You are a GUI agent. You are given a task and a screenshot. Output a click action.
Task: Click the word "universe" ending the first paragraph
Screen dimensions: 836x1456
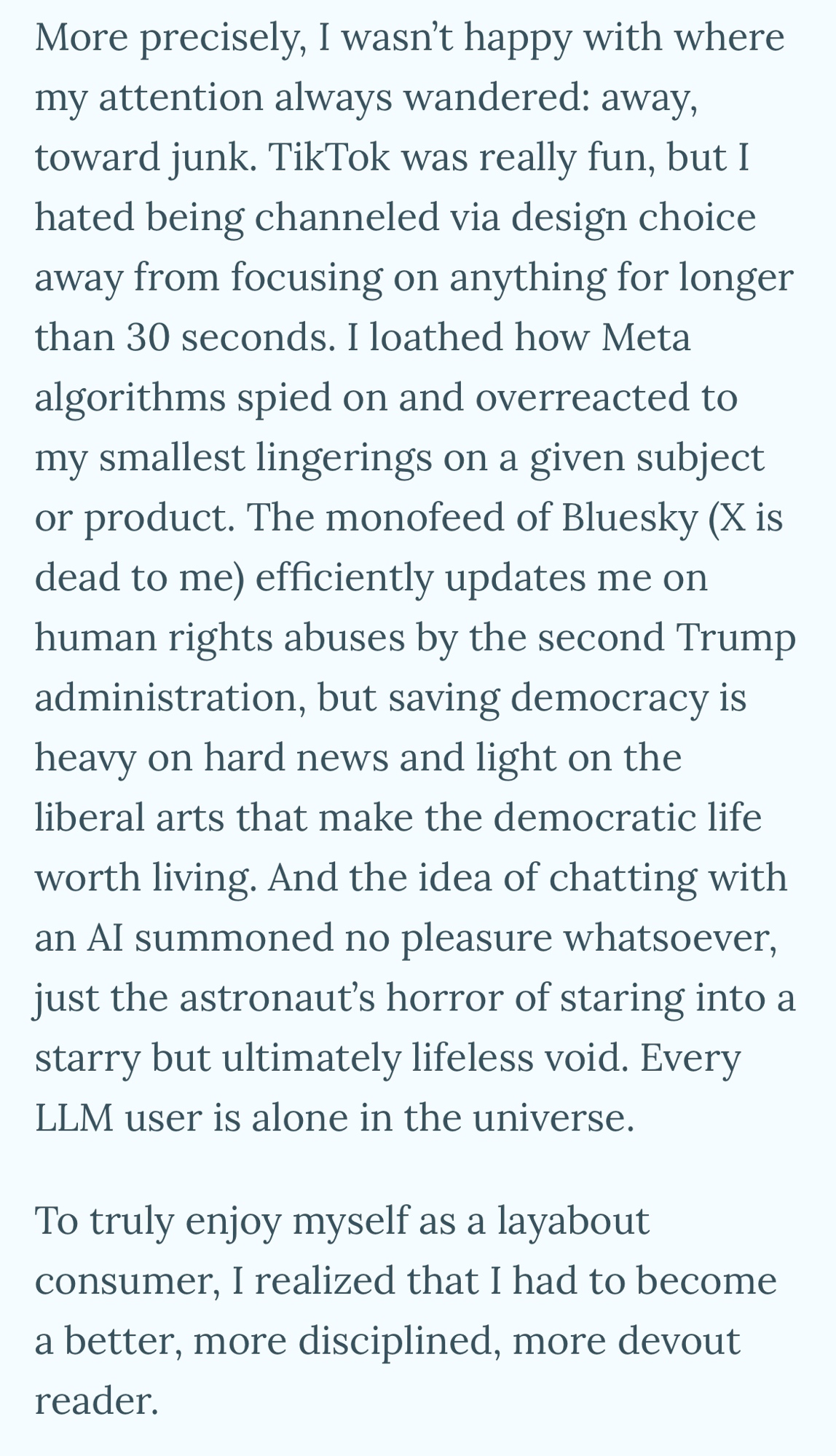point(553,1117)
